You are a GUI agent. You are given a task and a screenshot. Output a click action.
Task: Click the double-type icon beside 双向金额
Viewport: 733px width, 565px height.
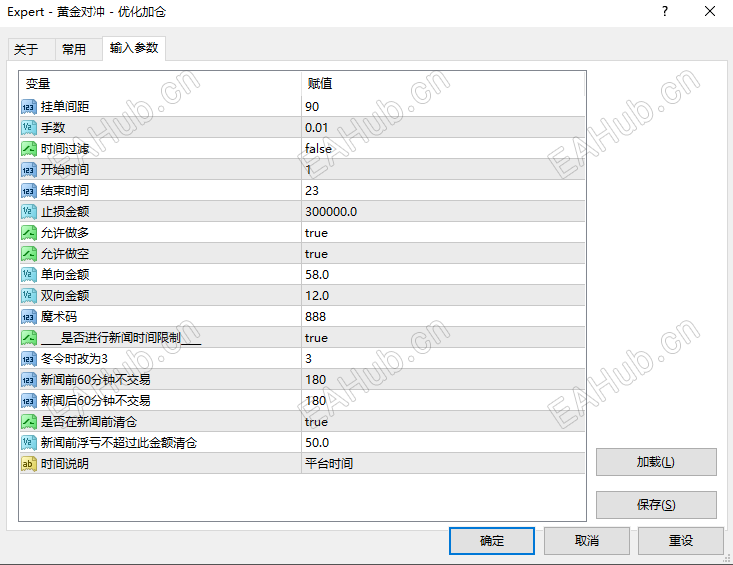[29, 296]
